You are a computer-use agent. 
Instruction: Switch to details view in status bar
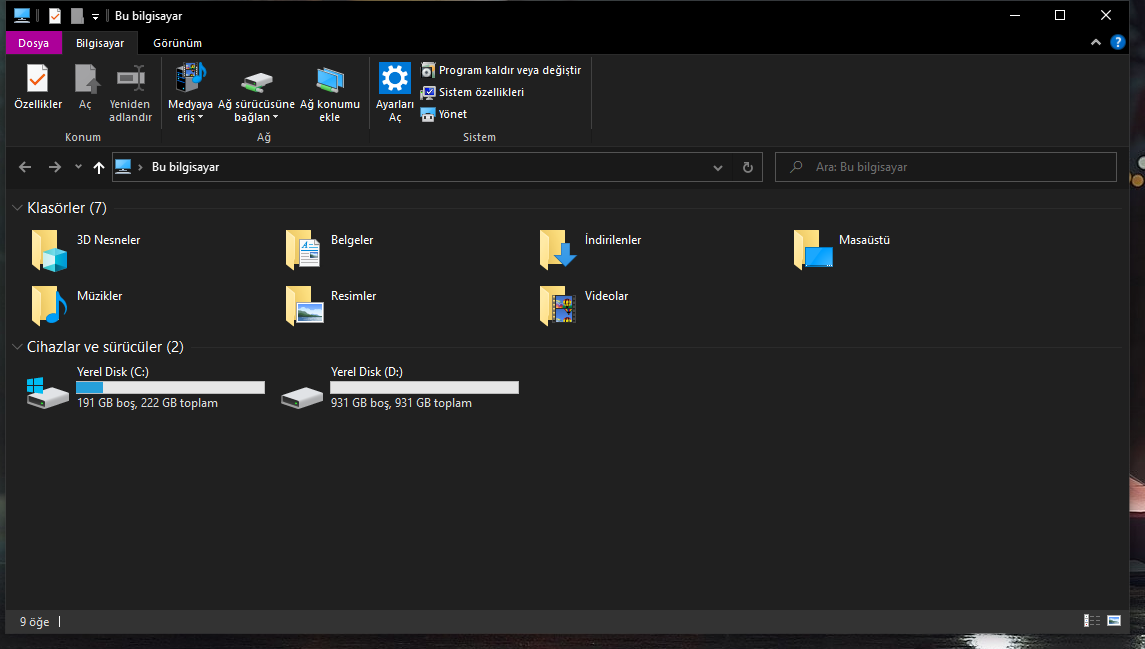[x=1092, y=621]
